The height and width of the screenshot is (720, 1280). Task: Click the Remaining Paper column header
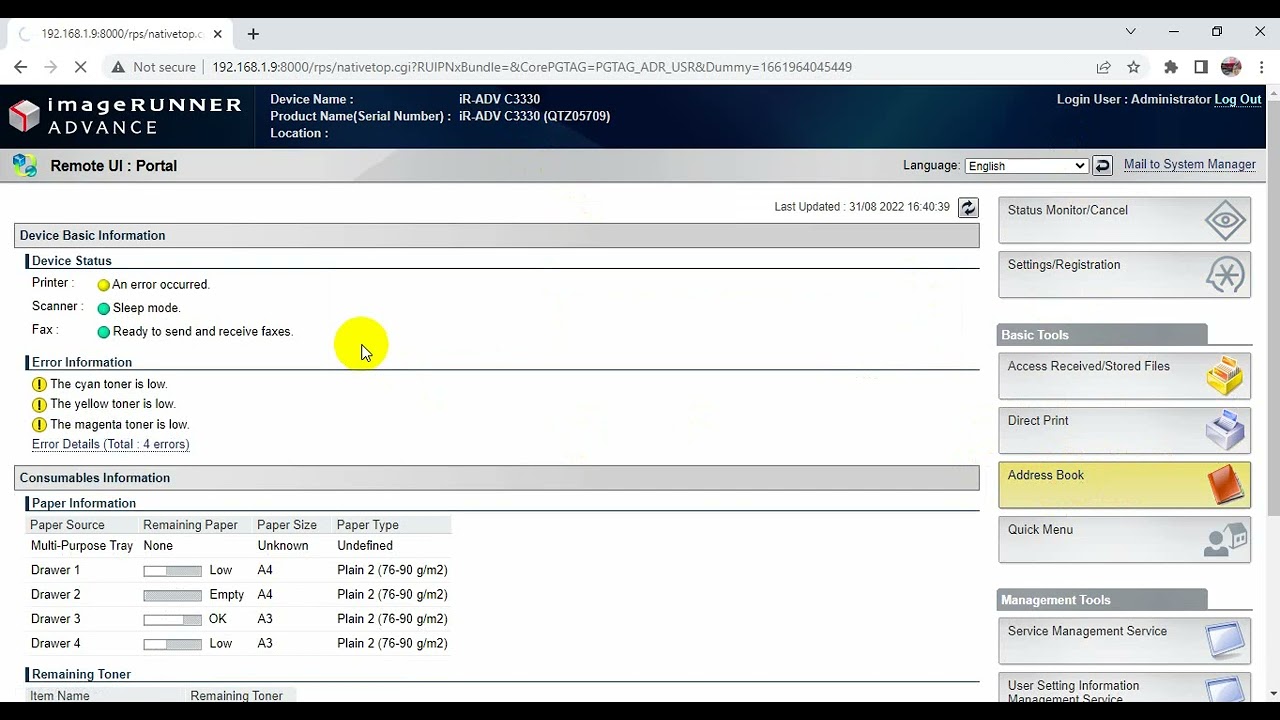[x=190, y=525]
